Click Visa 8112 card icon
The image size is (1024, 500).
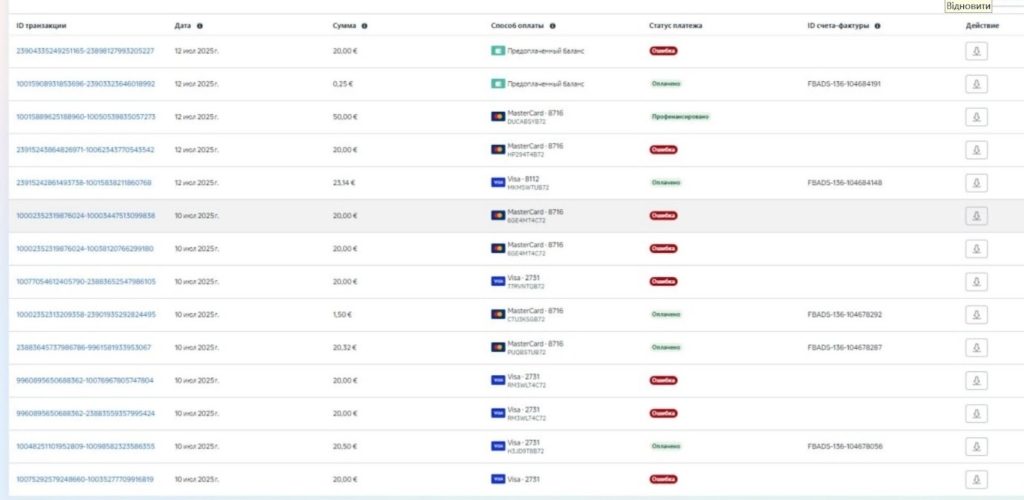[498, 183]
